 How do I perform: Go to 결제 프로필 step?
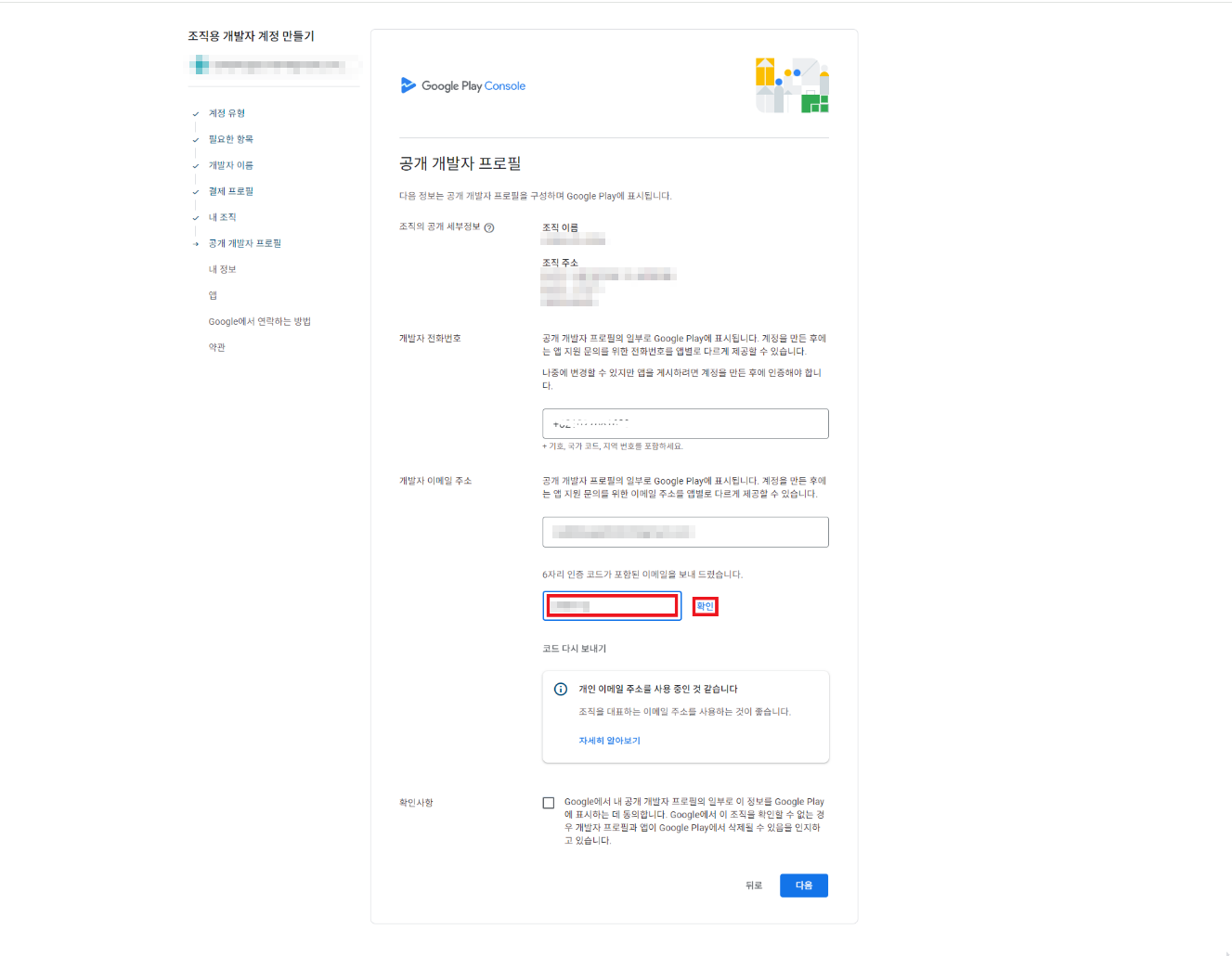click(230, 191)
